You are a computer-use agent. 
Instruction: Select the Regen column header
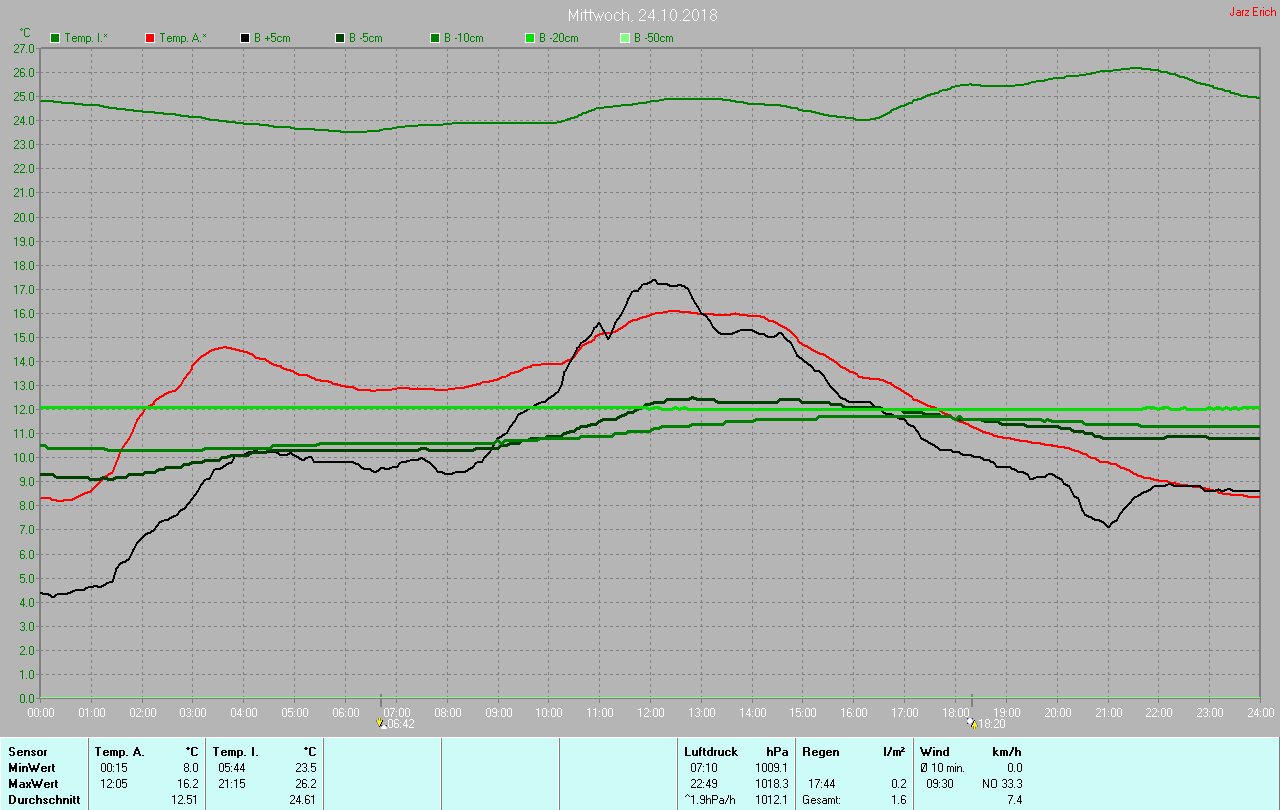[820, 751]
